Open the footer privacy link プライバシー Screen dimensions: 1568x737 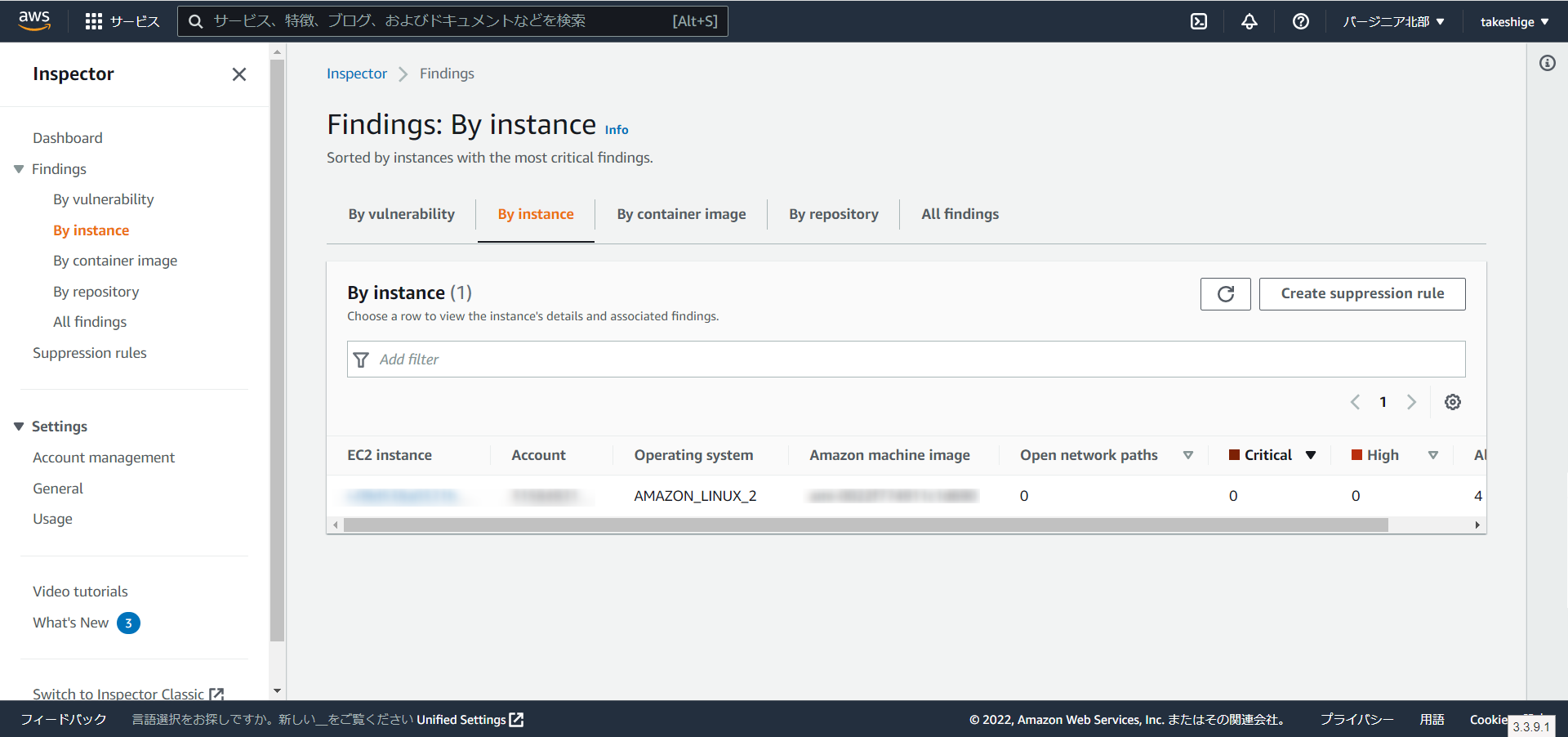click(x=1356, y=720)
